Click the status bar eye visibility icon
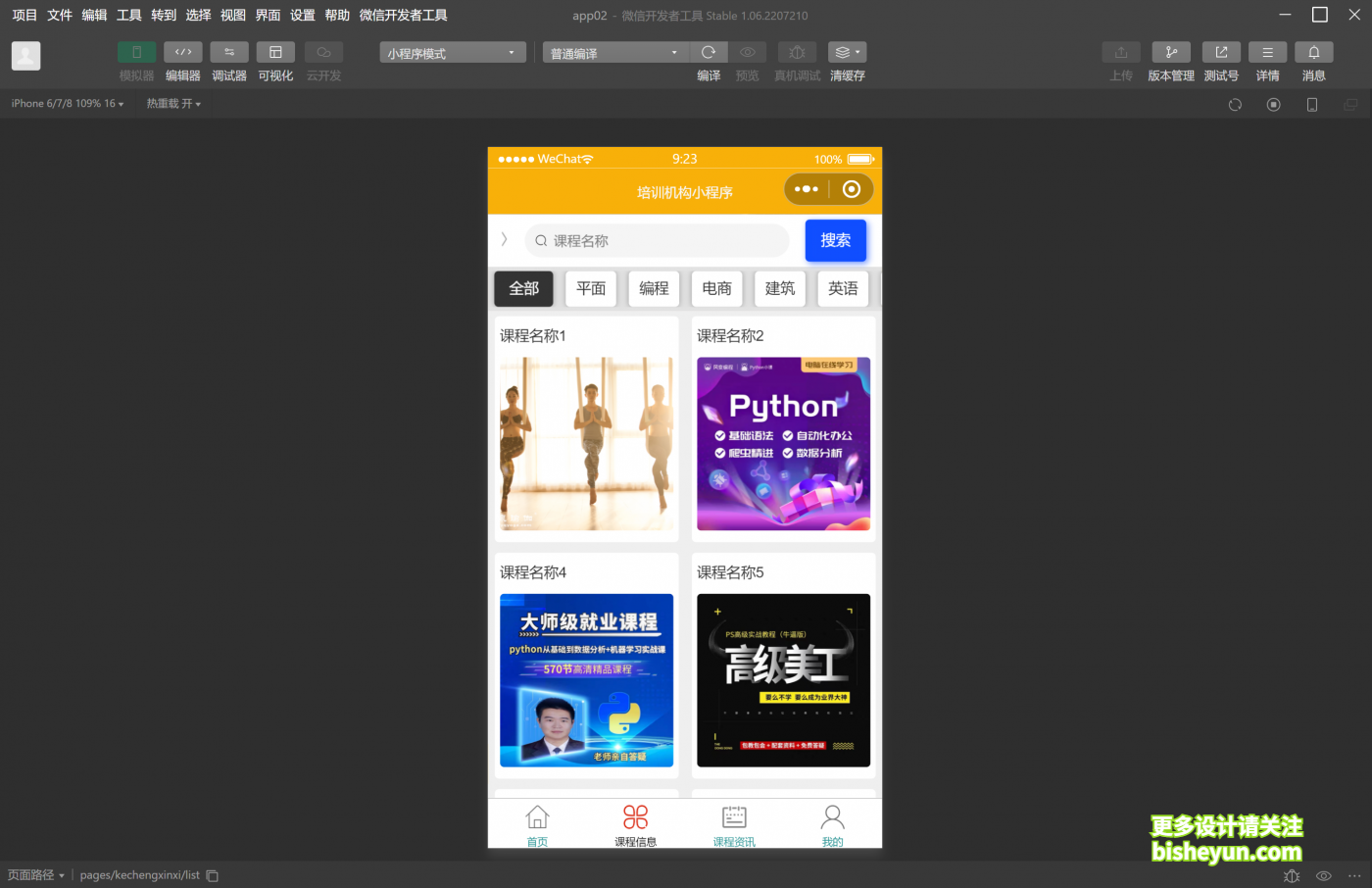 pos(1323,875)
